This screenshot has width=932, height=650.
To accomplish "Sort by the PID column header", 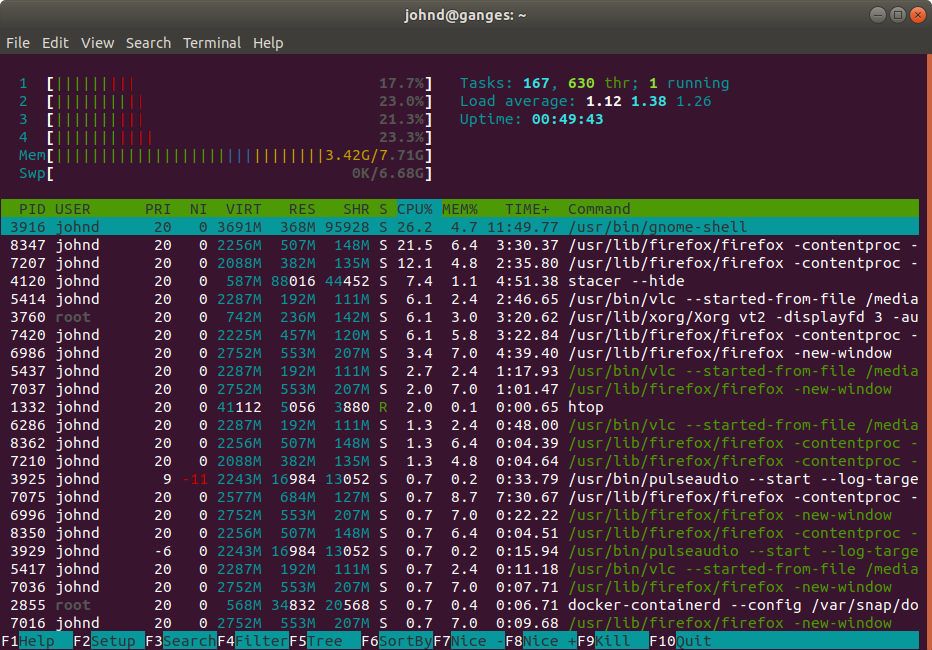I will click(x=32, y=209).
